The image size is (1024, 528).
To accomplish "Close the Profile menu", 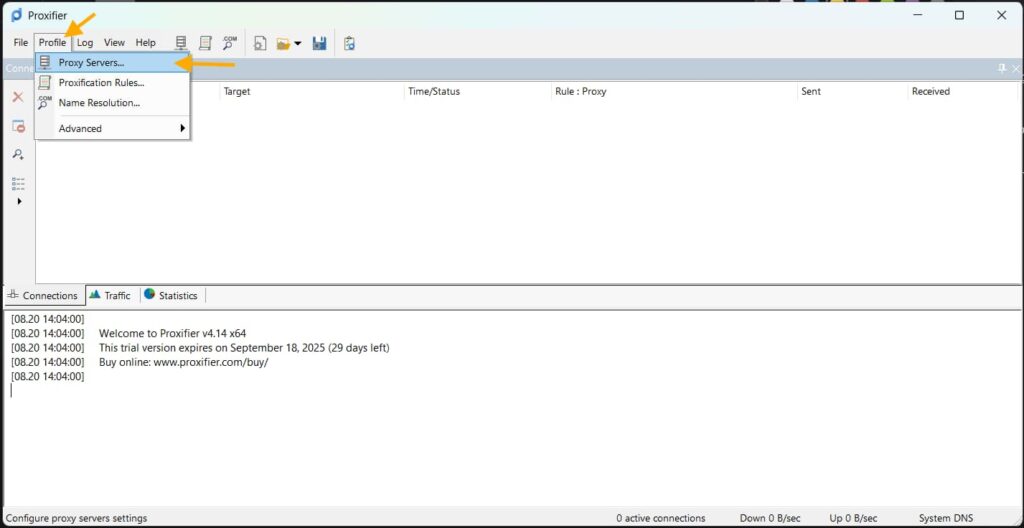I will [x=52, y=42].
